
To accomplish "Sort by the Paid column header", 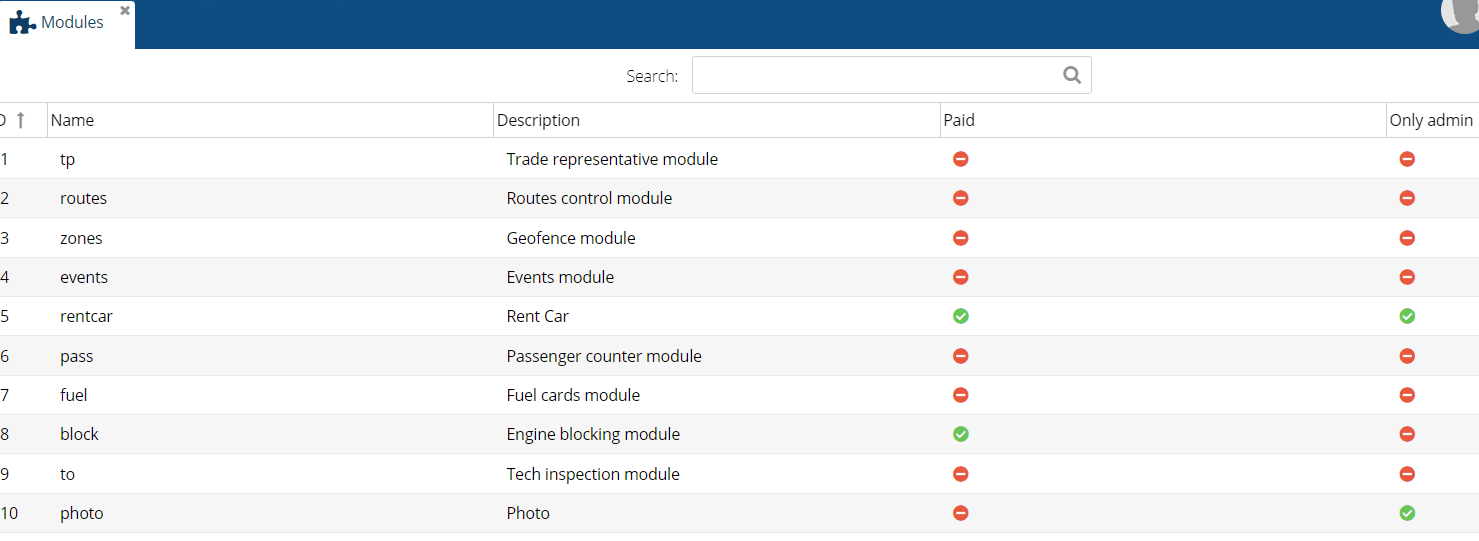I will [x=959, y=120].
